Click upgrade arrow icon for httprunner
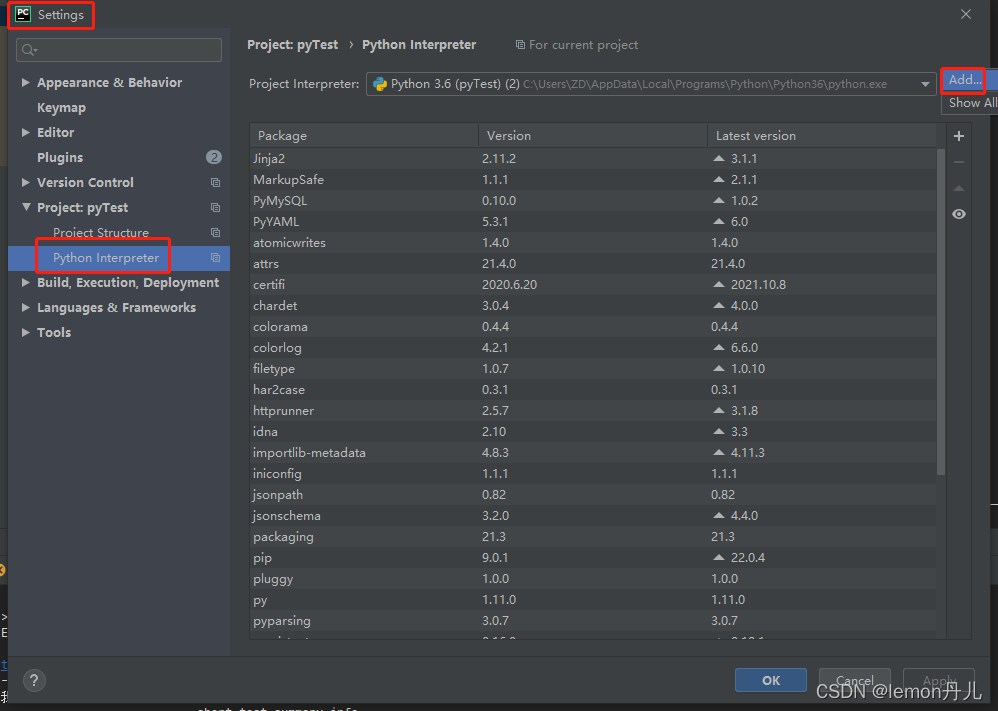Image resolution: width=998 pixels, height=711 pixels. tap(719, 410)
